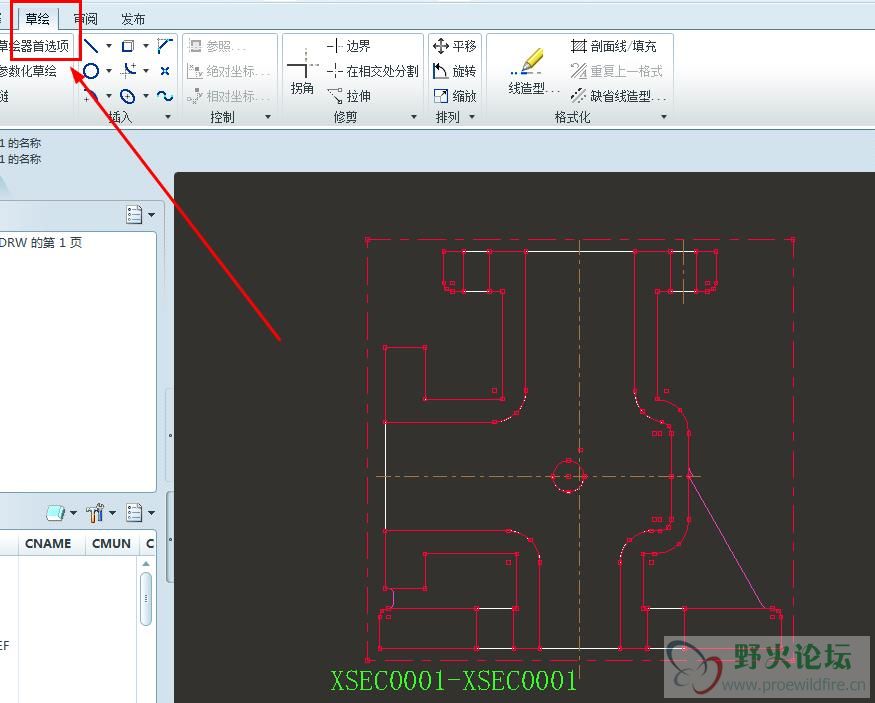This screenshot has height=703, width=875.
Task: Click Absolute Coordinates (绝对坐标)
Action: click(x=229, y=71)
